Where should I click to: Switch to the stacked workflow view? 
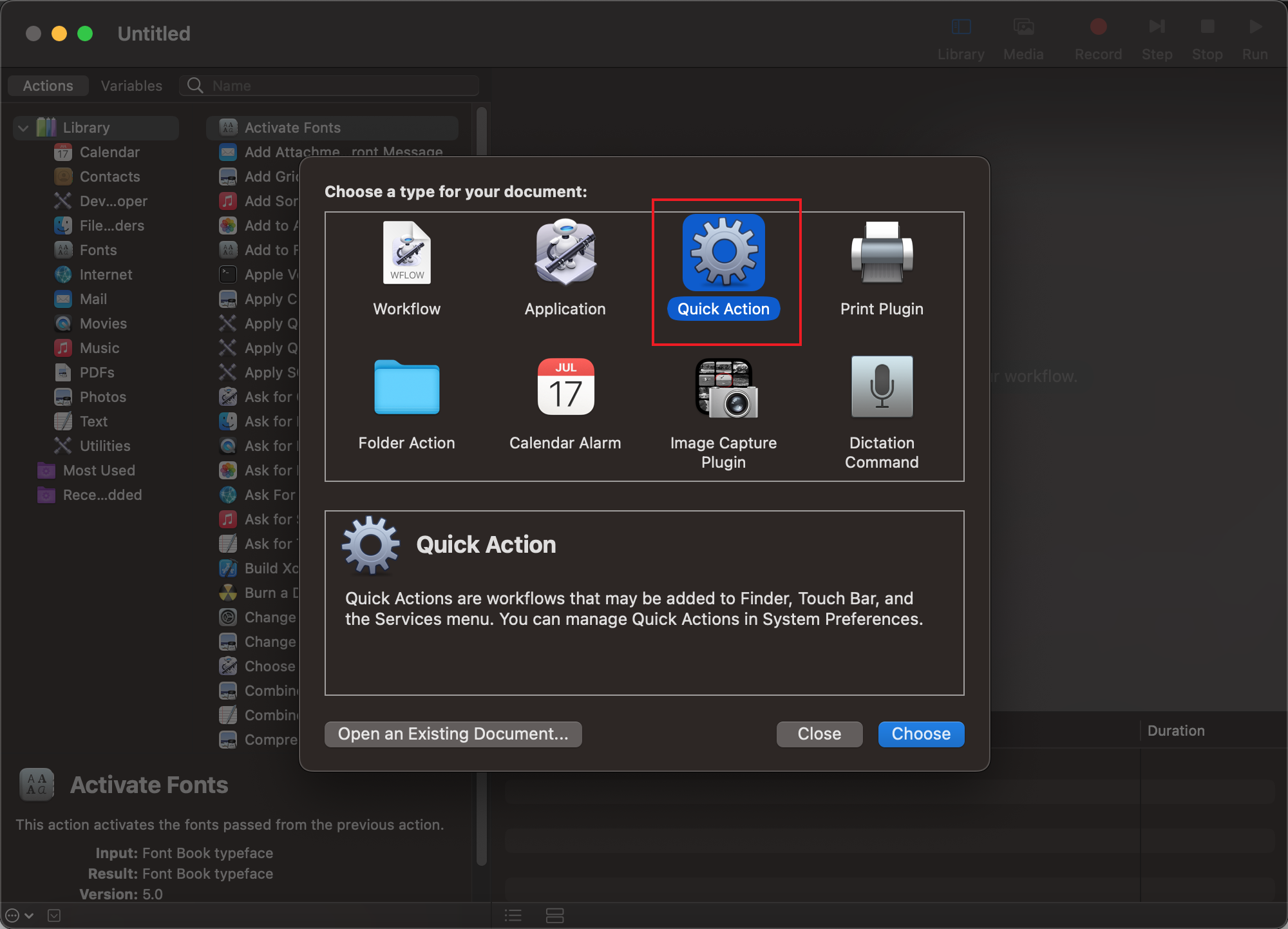[554, 915]
